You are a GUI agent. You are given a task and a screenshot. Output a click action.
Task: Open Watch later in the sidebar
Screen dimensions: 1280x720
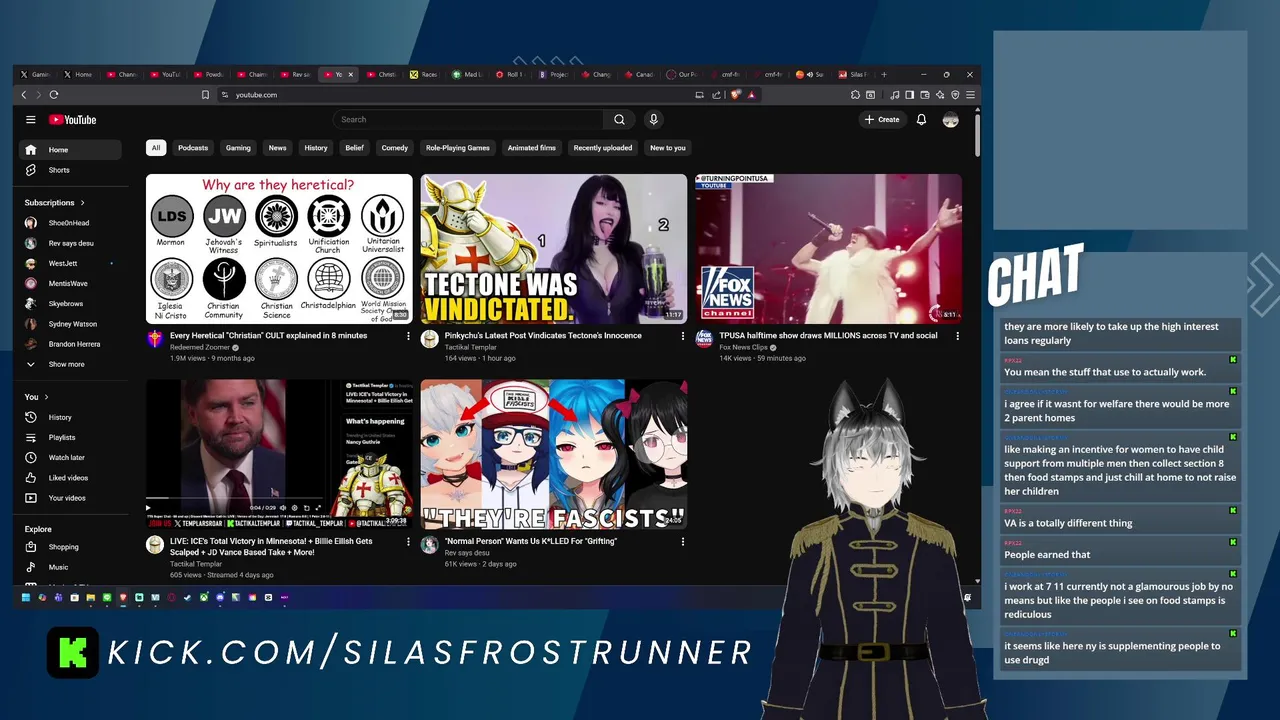click(x=70, y=457)
